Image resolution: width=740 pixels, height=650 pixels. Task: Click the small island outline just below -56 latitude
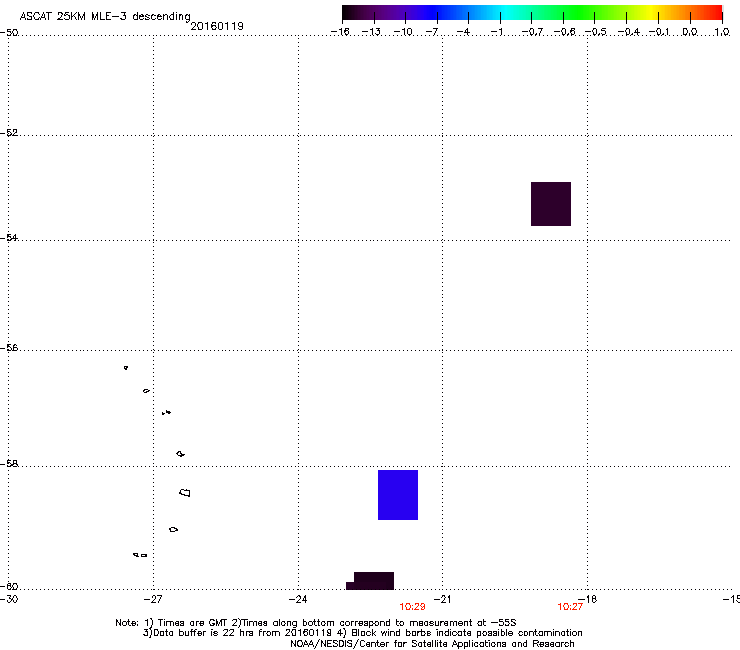click(x=126, y=368)
